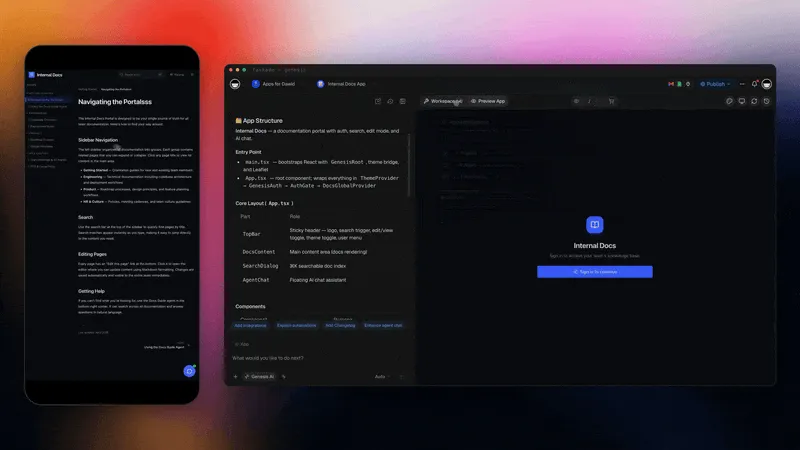This screenshot has width=800, height=450.
Task: Click the 'Editing Pages' heading in phone
Action: point(92,254)
